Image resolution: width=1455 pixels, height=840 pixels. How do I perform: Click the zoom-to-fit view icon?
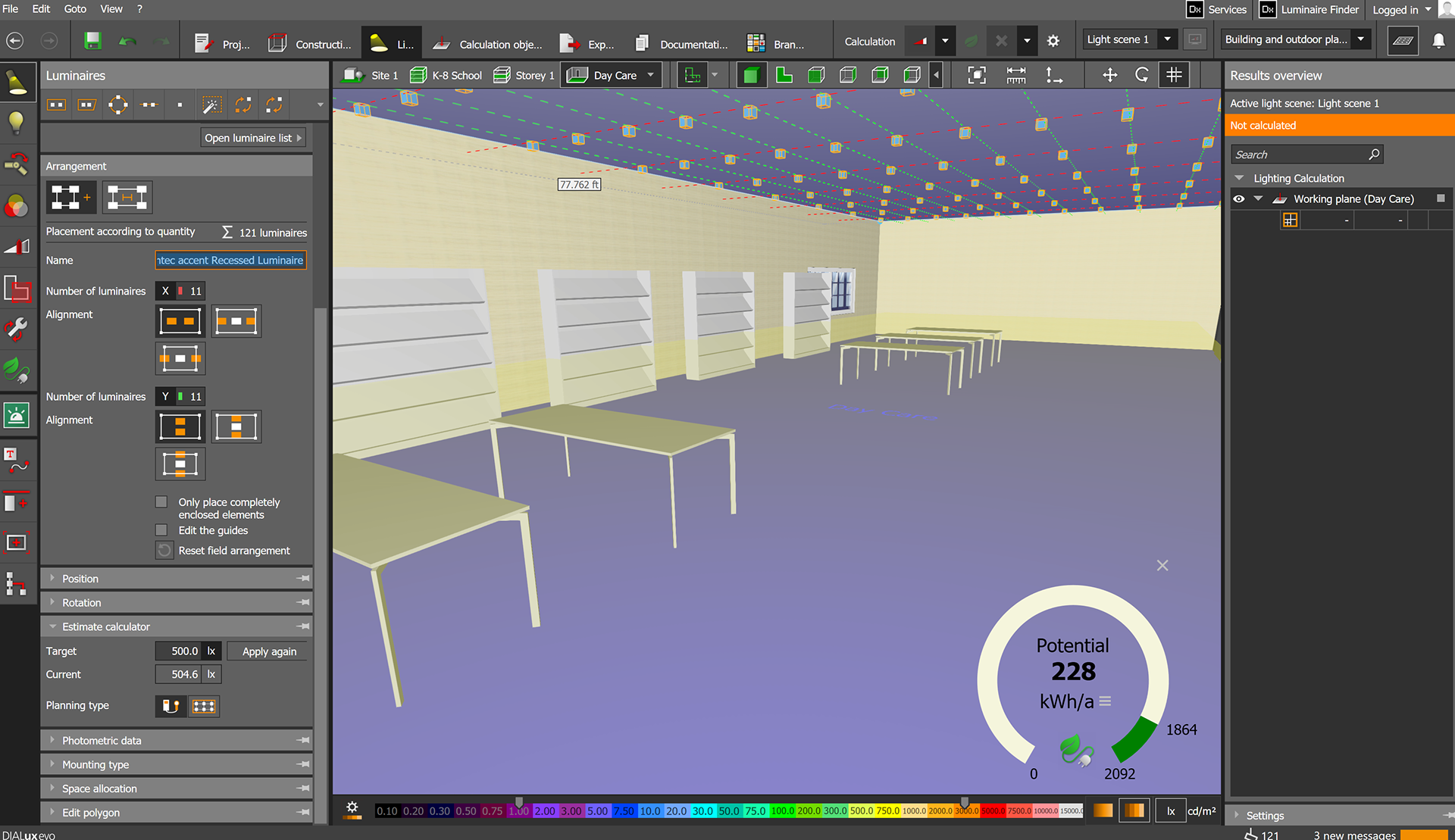pyautogui.click(x=977, y=75)
